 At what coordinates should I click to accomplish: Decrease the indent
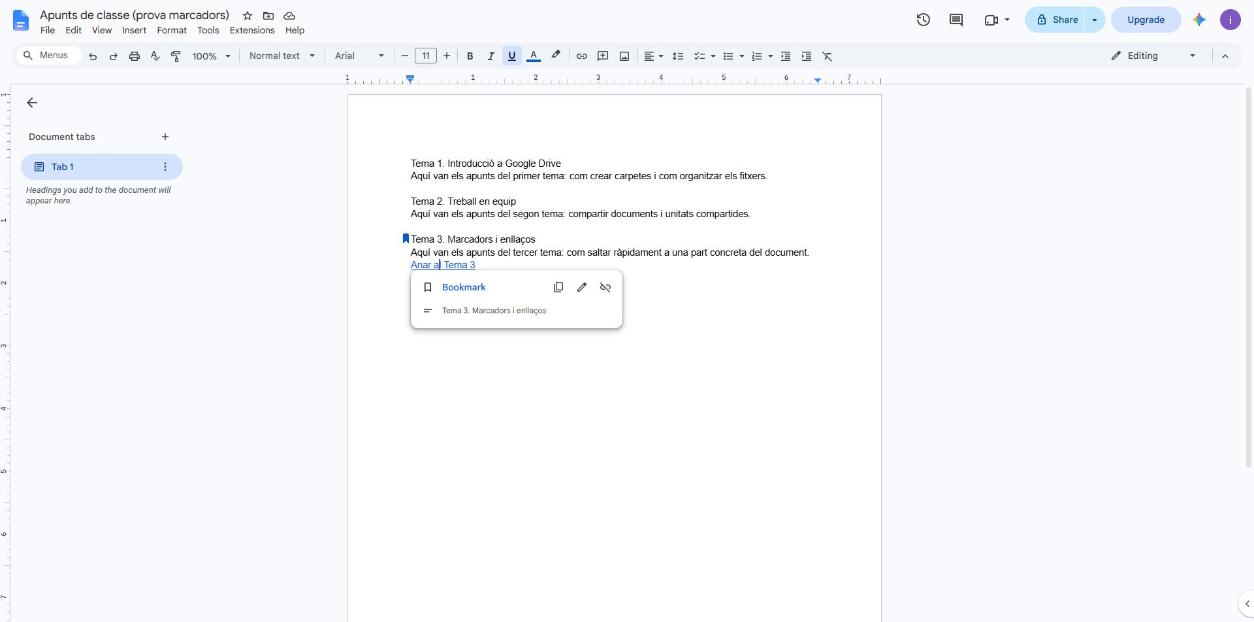[785, 56]
